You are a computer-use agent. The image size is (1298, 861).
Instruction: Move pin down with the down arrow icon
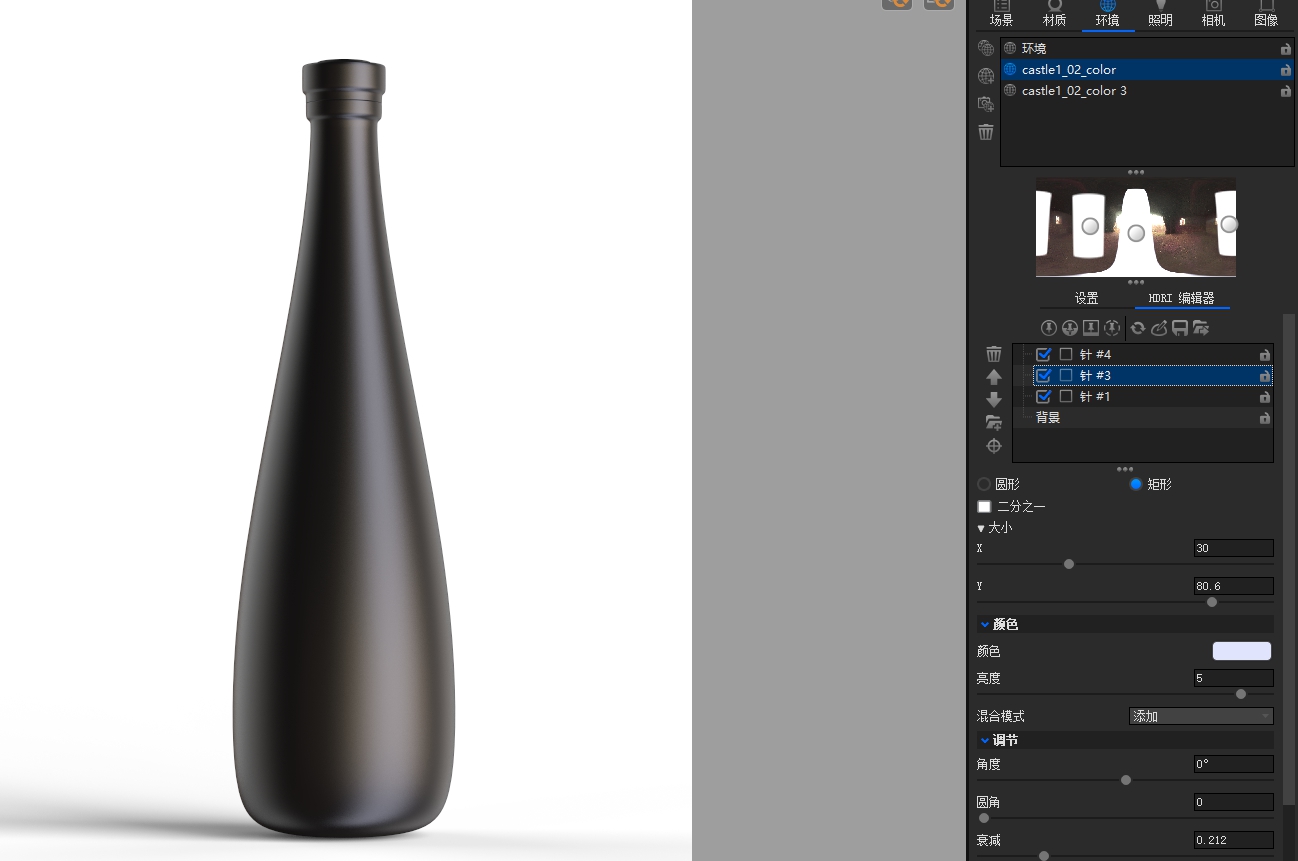click(x=994, y=399)
